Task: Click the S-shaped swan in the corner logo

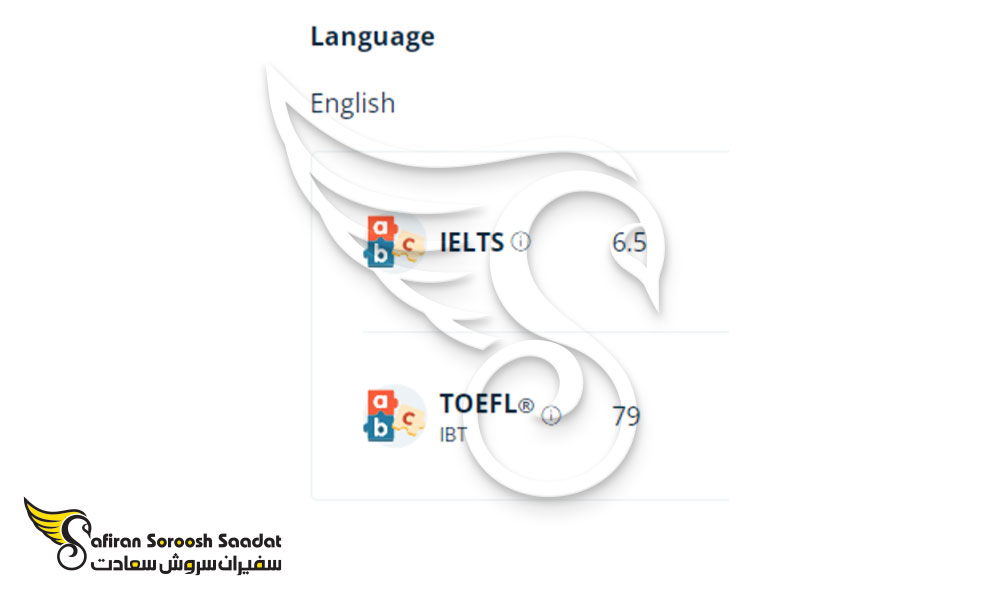Action: pos(75,542)
